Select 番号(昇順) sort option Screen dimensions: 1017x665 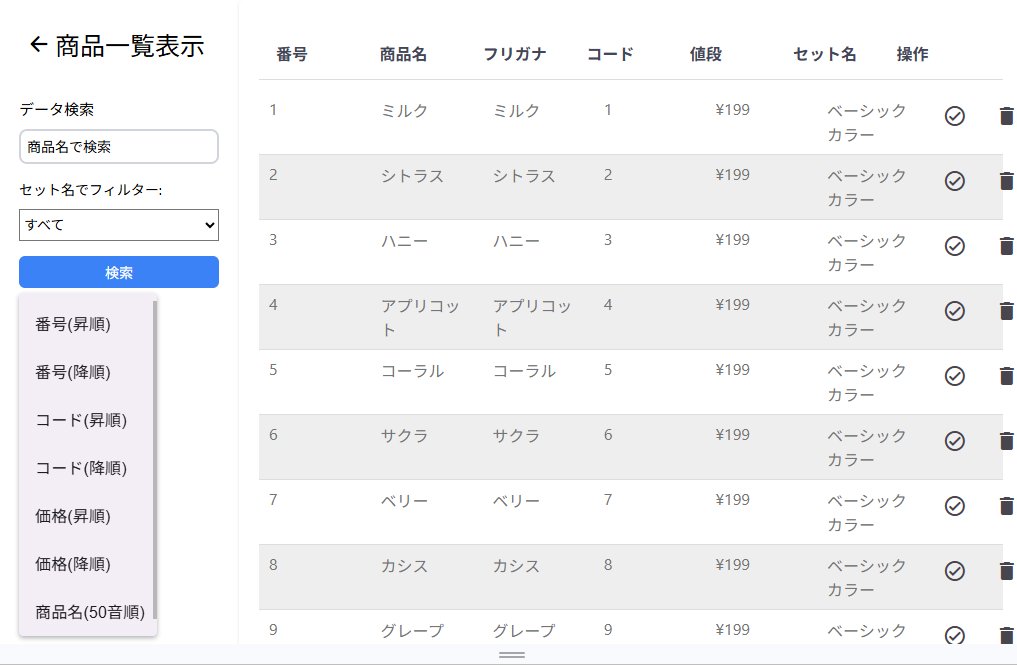pos(88,324)
